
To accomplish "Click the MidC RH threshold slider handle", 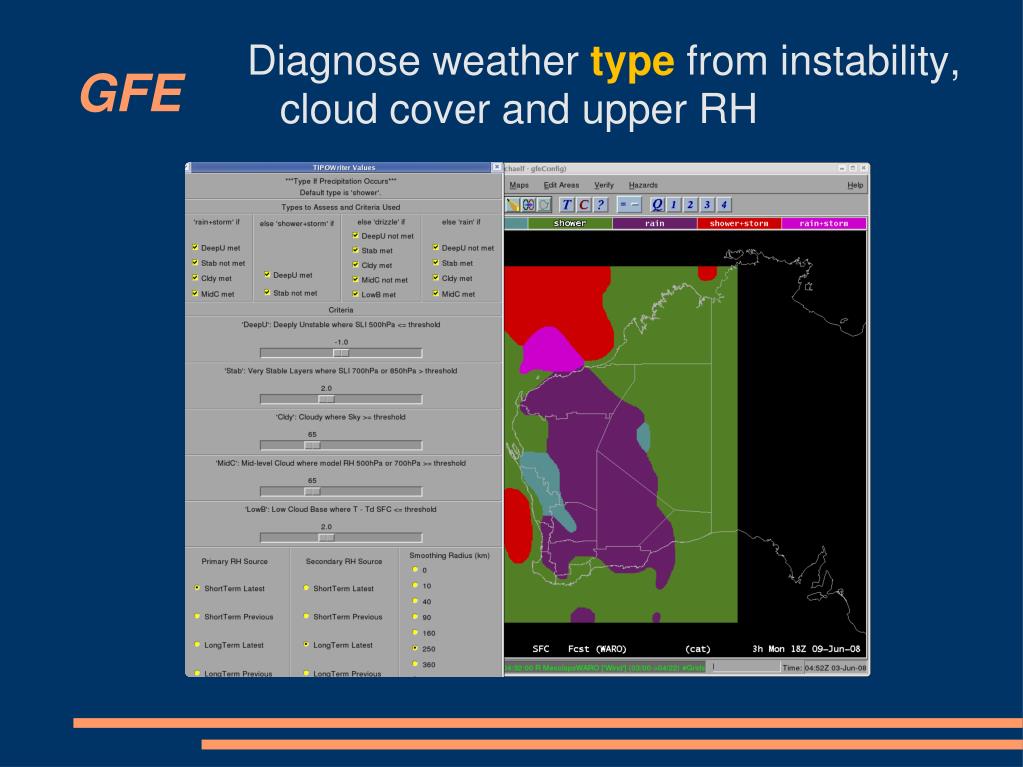I will (x=313, y=492).
